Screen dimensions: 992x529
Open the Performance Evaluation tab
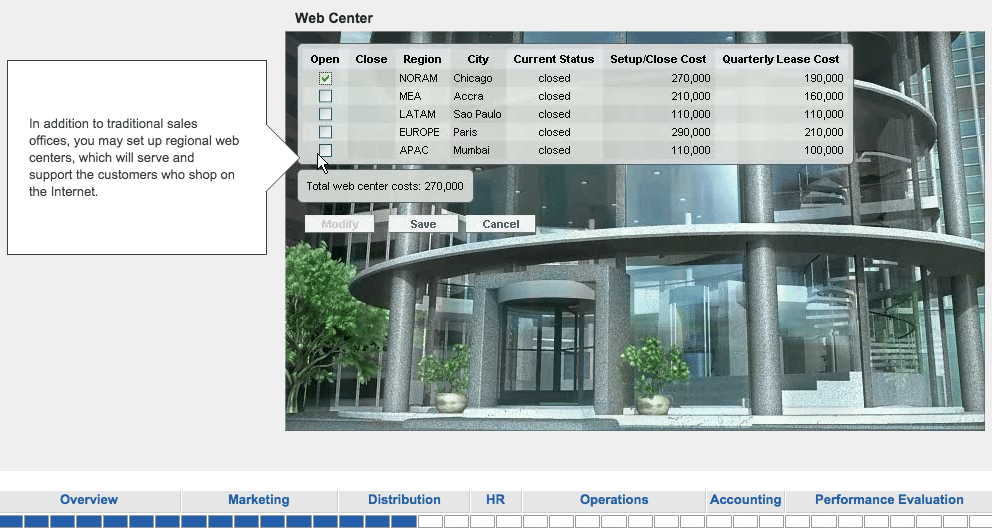point(889,500)
